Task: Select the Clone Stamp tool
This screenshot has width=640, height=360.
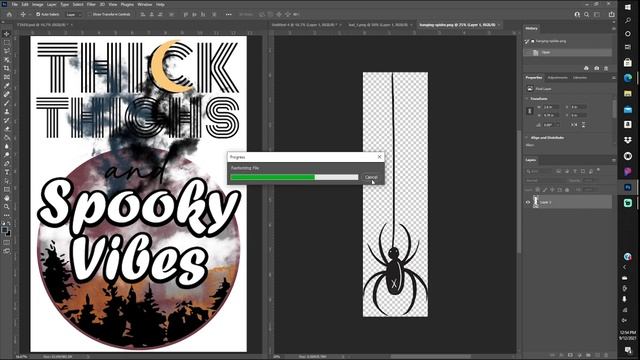Action: coord(7,111)
